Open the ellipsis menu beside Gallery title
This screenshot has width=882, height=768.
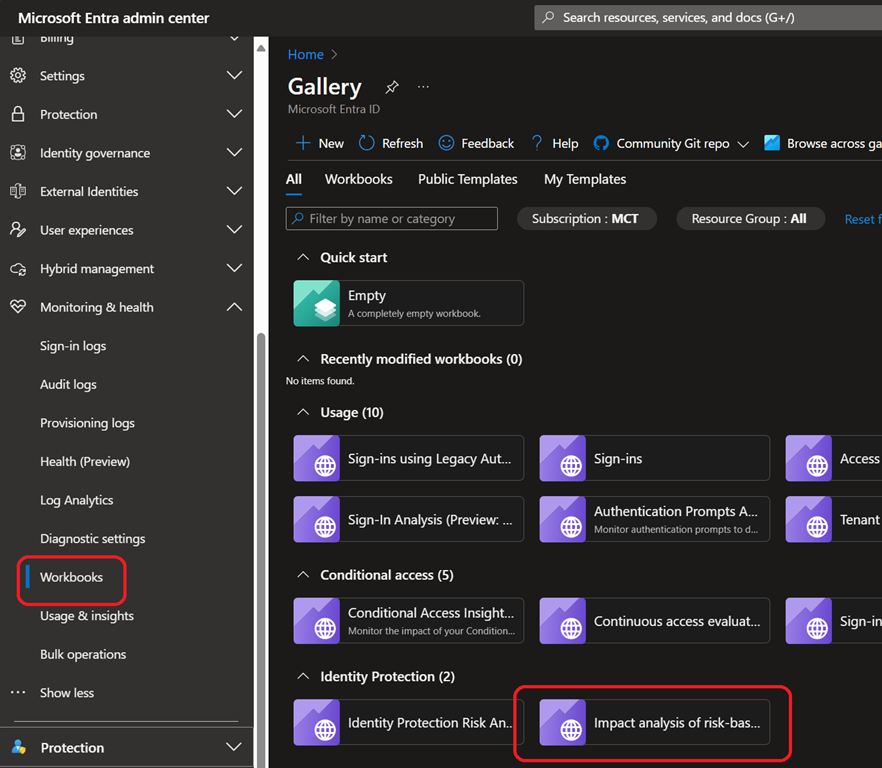pyautogui.click(x=423, y=87)
